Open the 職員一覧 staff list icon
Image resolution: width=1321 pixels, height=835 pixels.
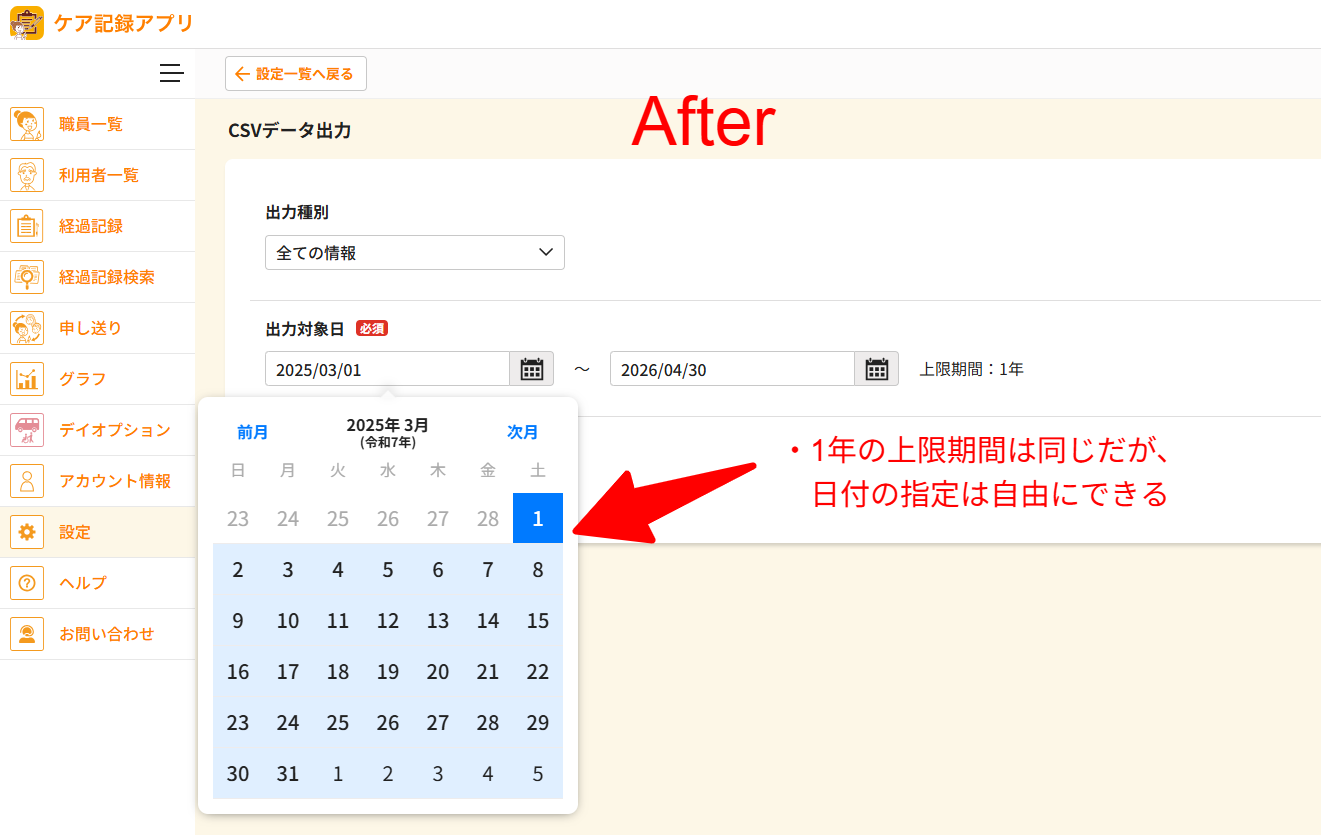(x=27, y=124)
